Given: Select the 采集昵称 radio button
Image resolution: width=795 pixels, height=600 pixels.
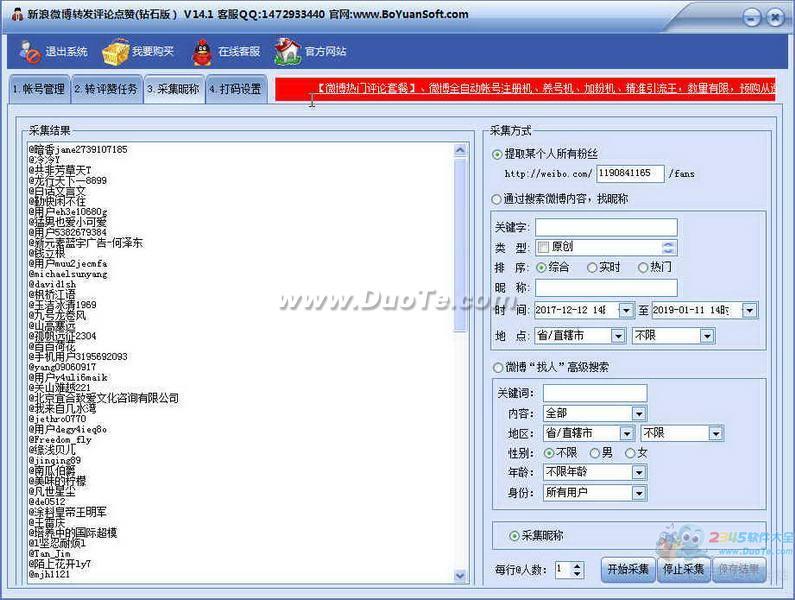Looking at the screenshot, I should pyautogui.click(x=514, y=536).
